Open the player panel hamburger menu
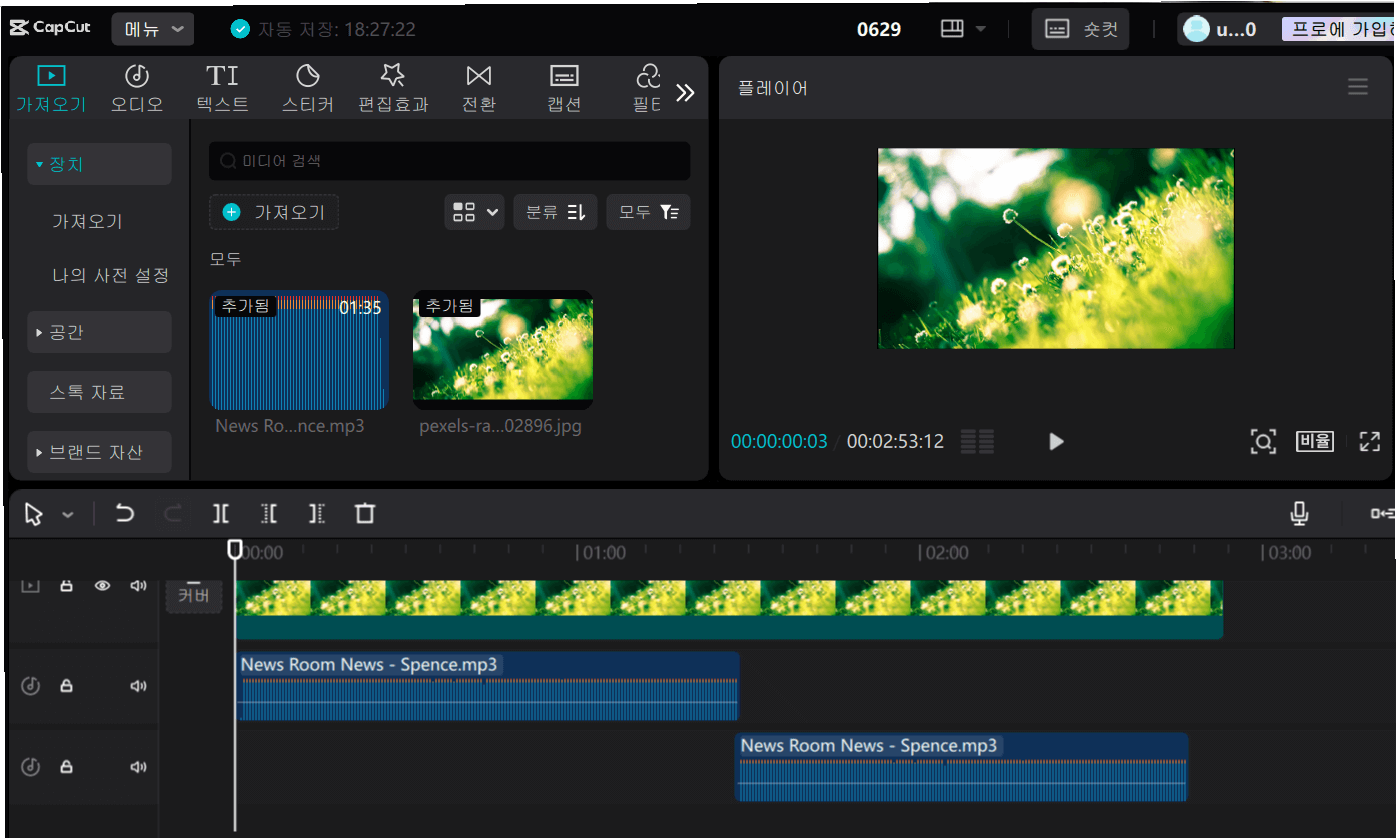 click(x=1357, y=87)
